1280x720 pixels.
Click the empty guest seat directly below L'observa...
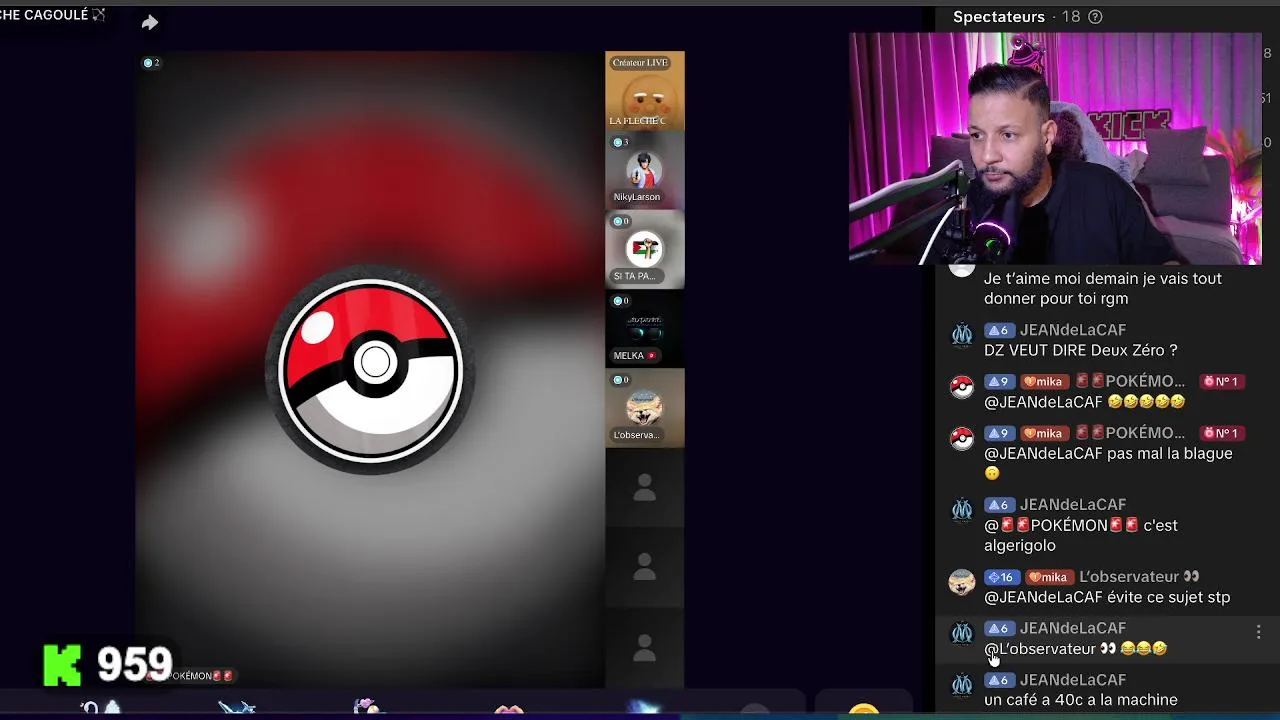pos(644,487)
